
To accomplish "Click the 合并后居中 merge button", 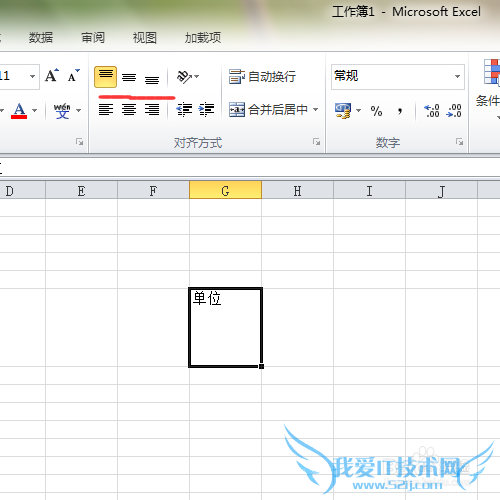I will tap(268, 109).
